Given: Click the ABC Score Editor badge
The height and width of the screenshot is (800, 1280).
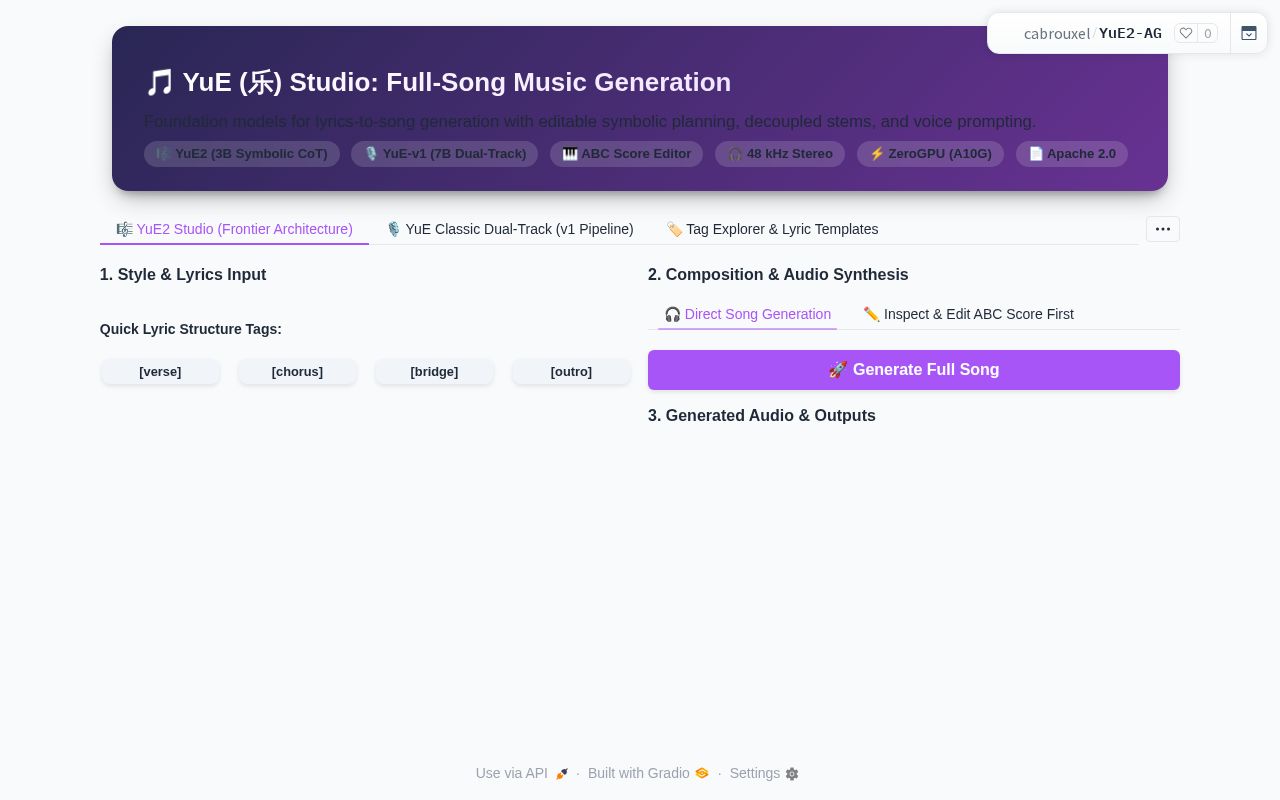Looking at the screenshot, I should click(626, 154).
